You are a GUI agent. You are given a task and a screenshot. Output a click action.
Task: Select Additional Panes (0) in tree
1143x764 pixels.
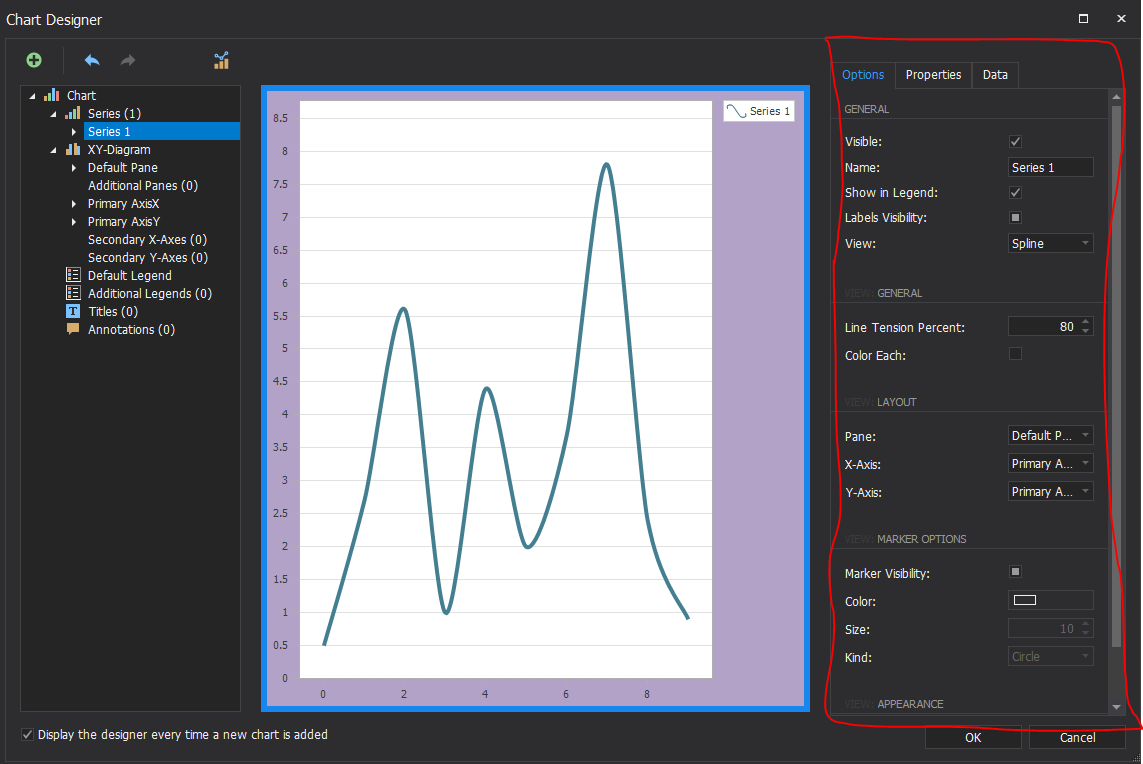143,186
